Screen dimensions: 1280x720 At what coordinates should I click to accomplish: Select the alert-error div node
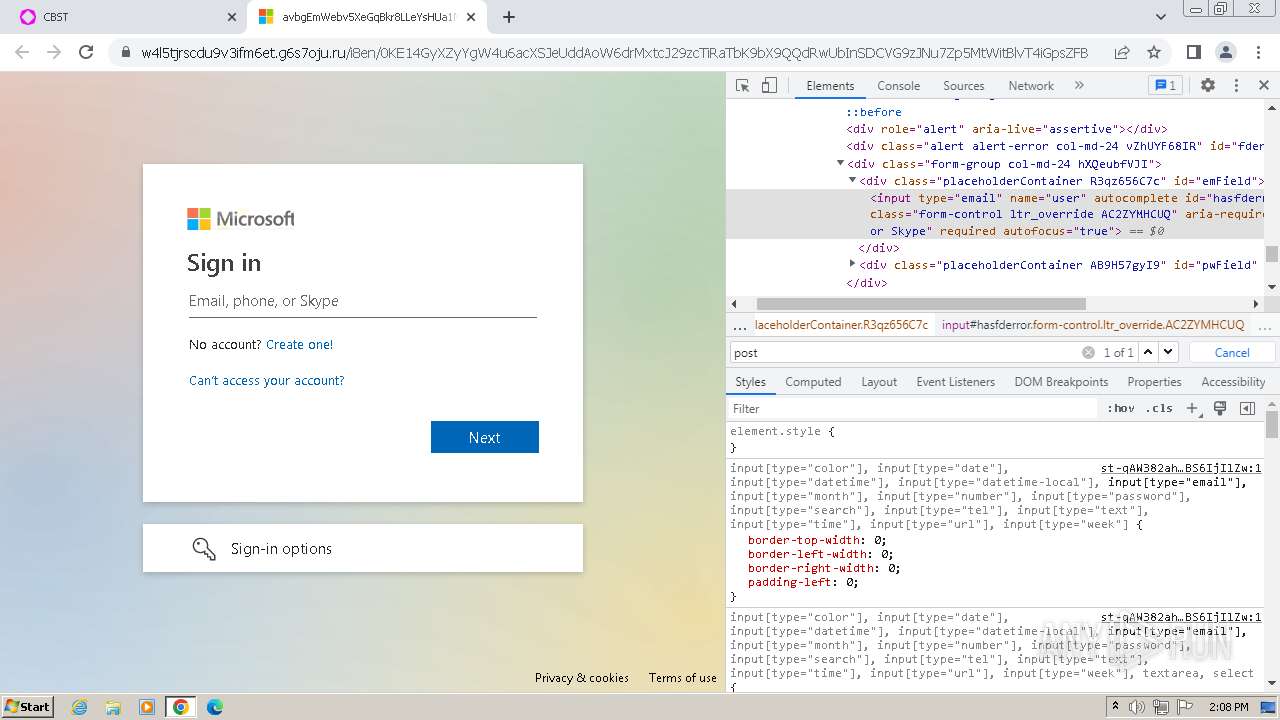[x=1055, y=146]
